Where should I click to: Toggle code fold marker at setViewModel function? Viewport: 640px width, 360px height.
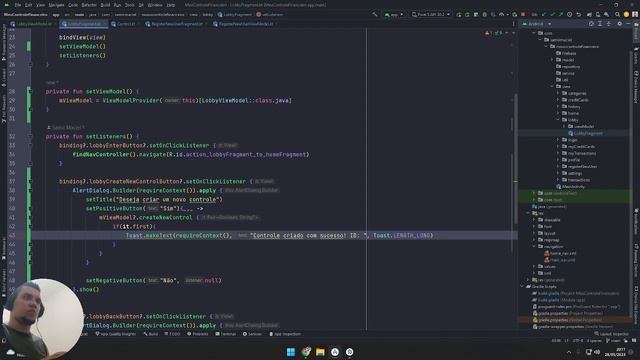click(x=30, y=92)
